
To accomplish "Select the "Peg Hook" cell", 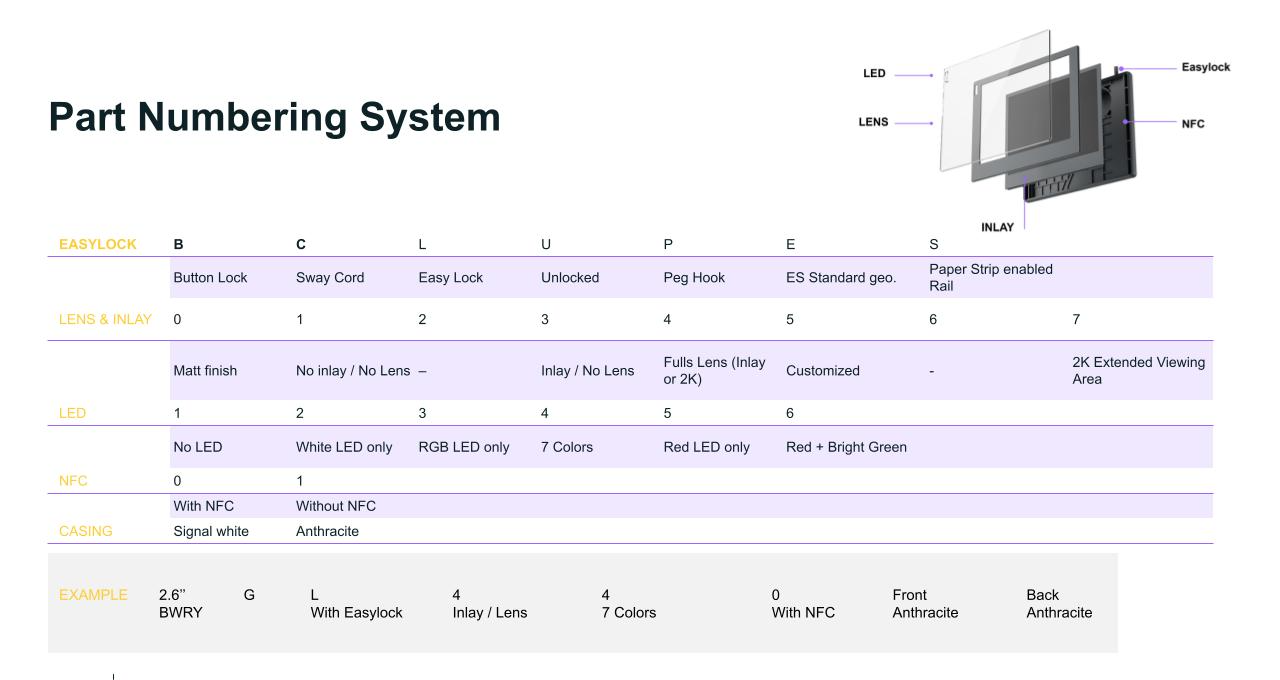I will pos(696,278).
